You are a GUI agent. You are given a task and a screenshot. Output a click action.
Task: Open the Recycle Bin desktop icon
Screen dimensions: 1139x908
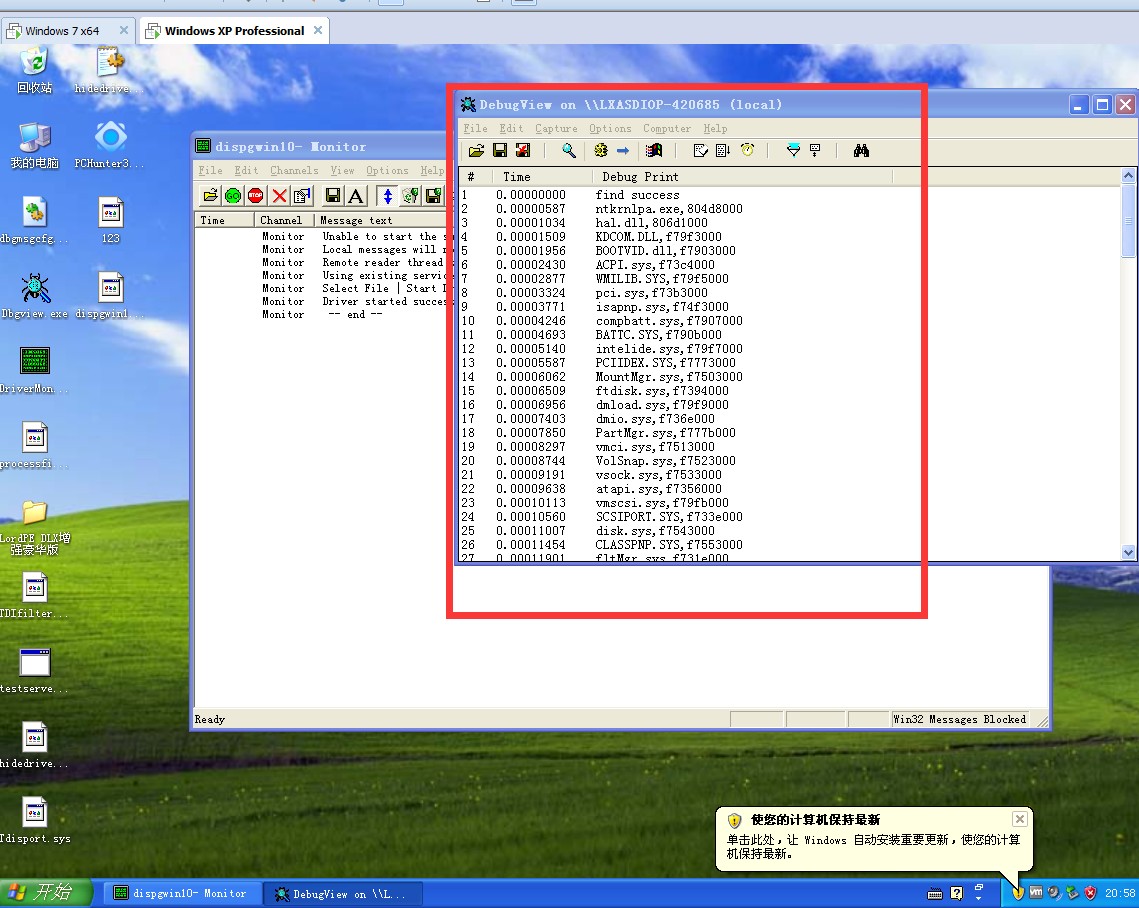tap(34, 70)
